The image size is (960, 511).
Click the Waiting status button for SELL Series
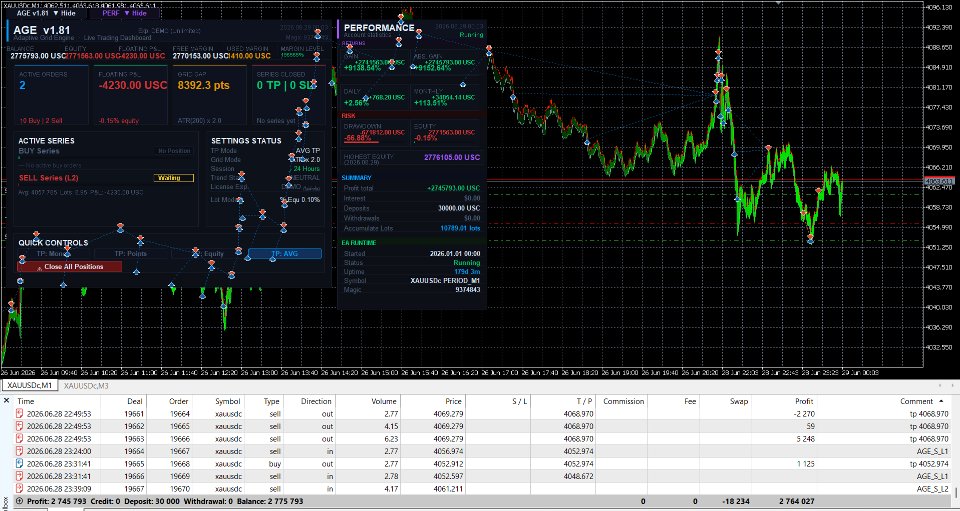[173, 178]
